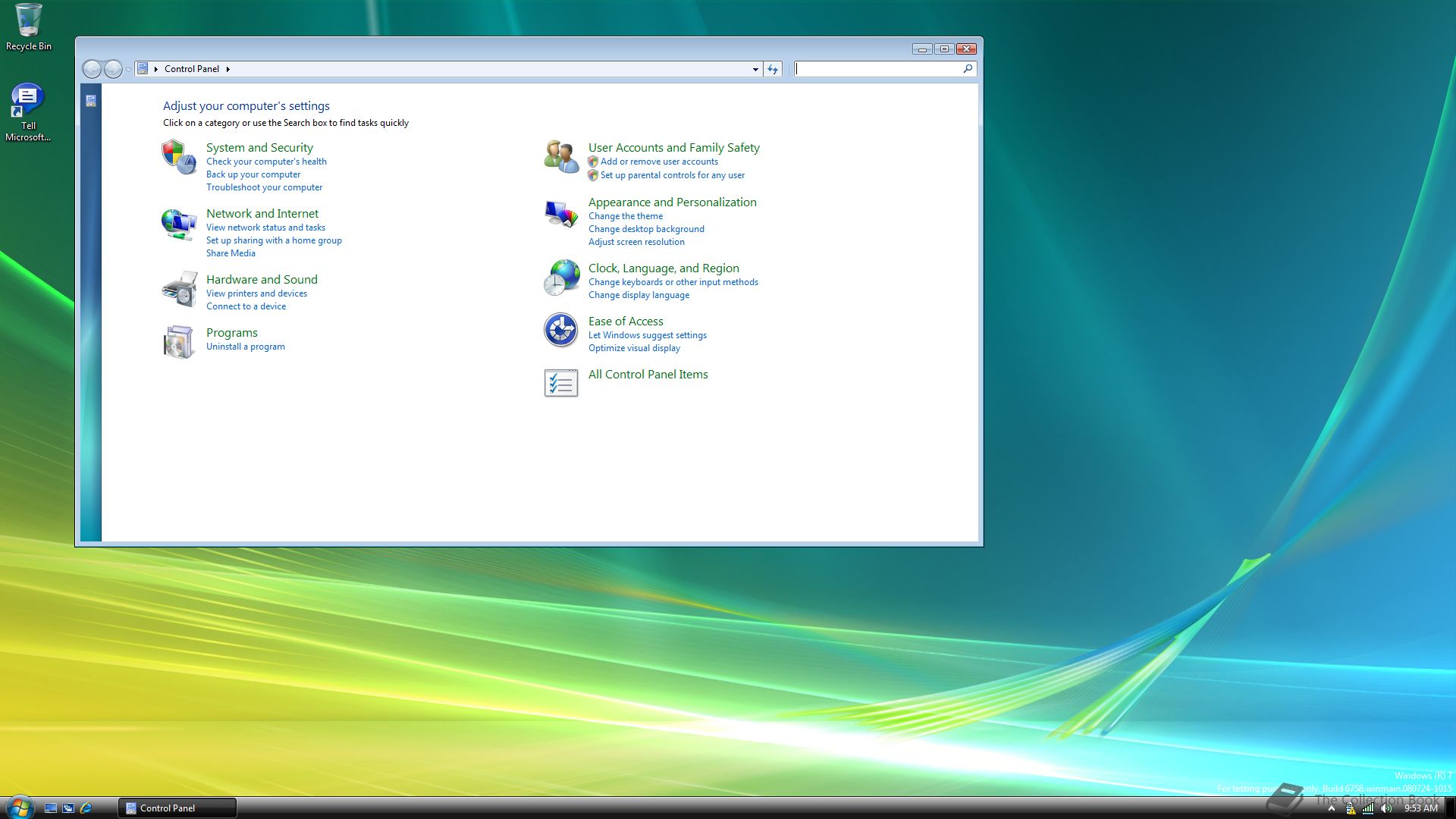
Task: Open the Ease of Access icon
Action: [561, 331]
